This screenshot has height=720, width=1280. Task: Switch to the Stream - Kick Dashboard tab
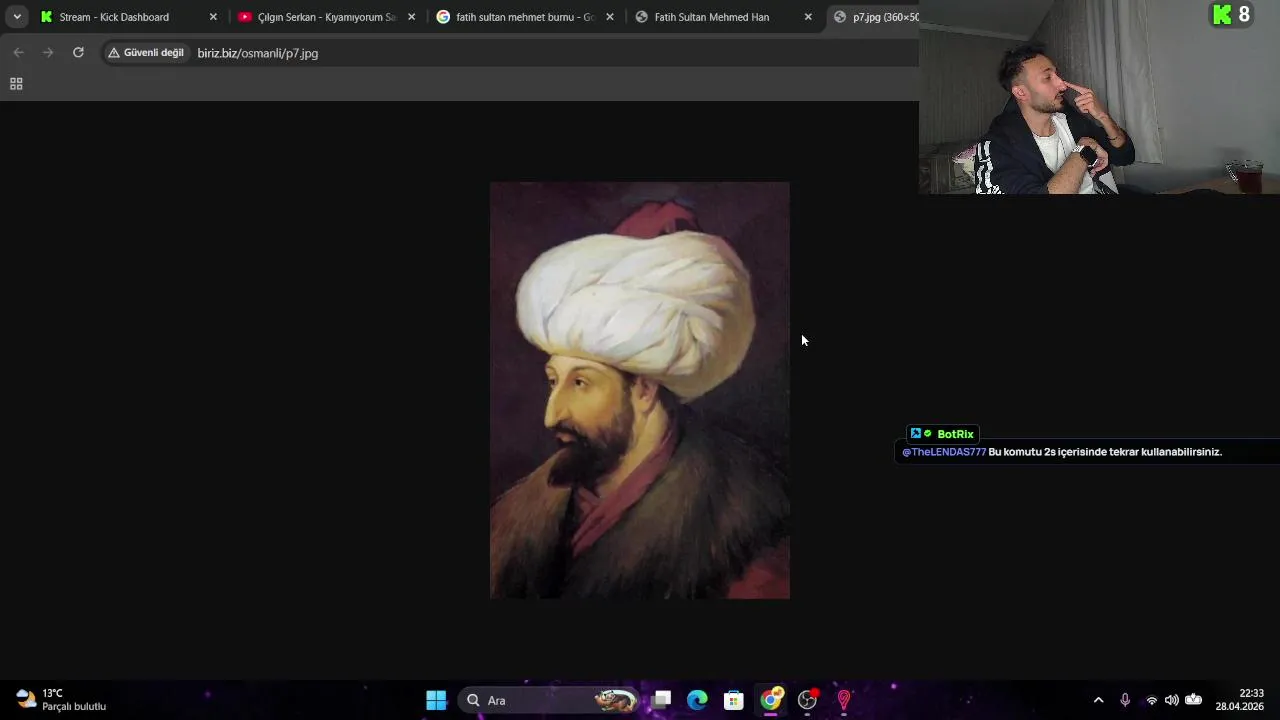pyautogui.click(x=127, y=17)
